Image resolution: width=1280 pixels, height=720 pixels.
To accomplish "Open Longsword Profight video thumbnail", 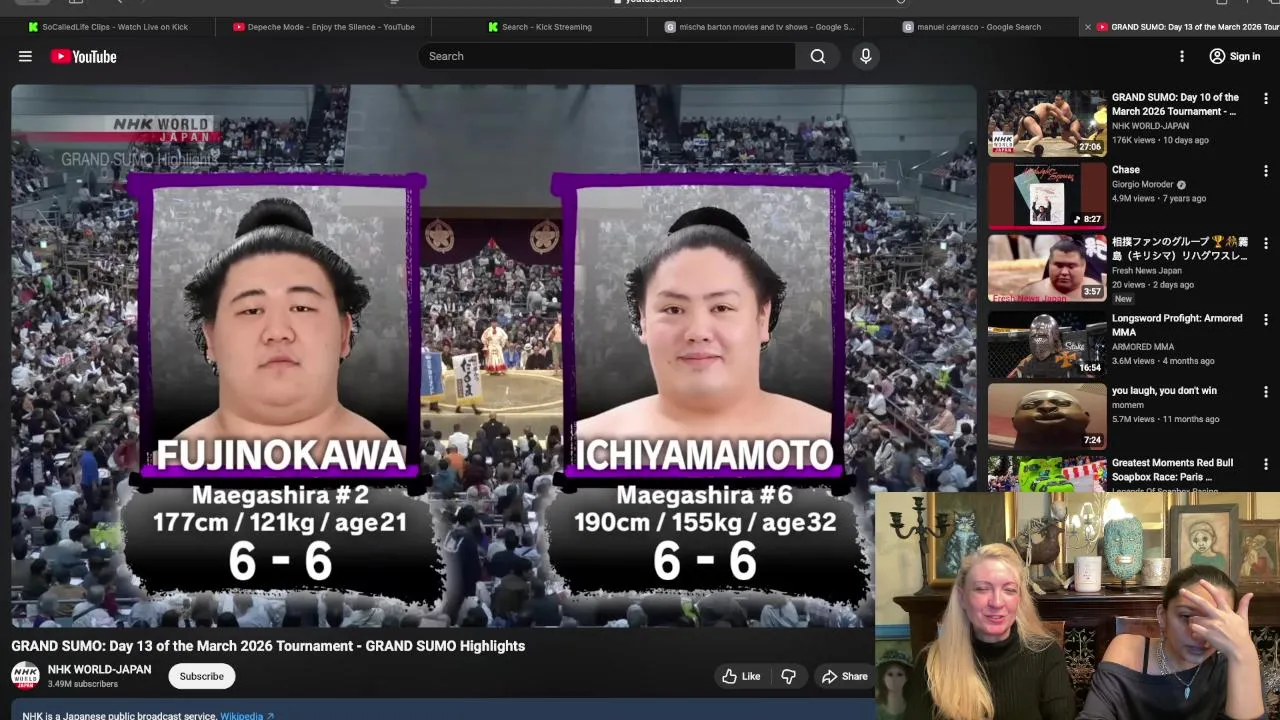I will click(1047, 344).
